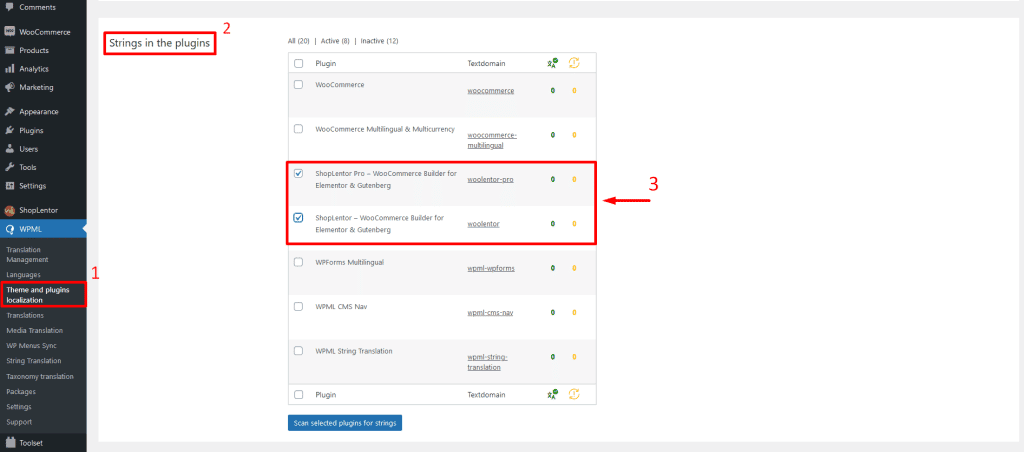The image size is (1024, 452).
Task: Click Scan selected plugins for strings
Action: coord(345,423)
